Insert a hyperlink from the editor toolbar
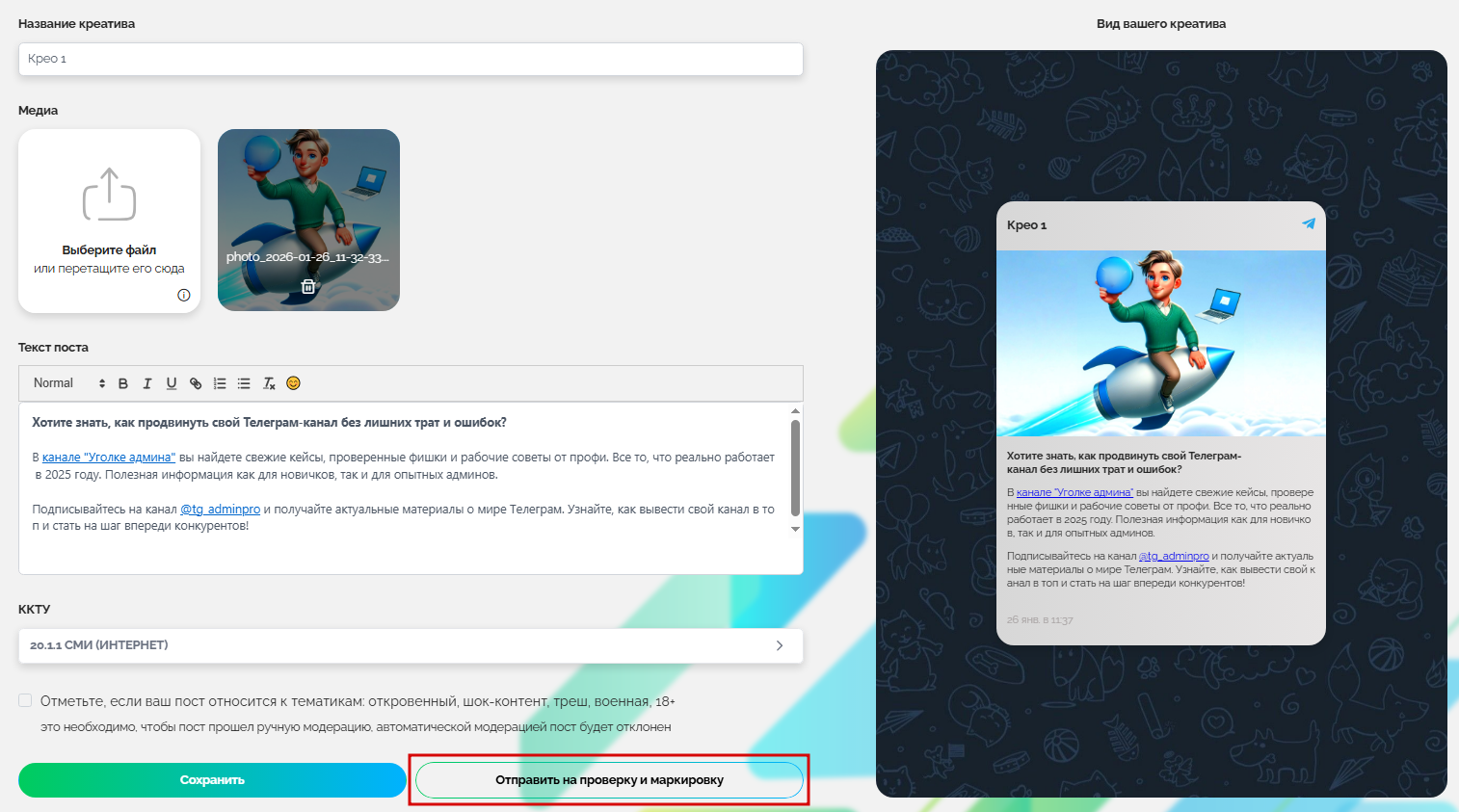 [196, 383]
